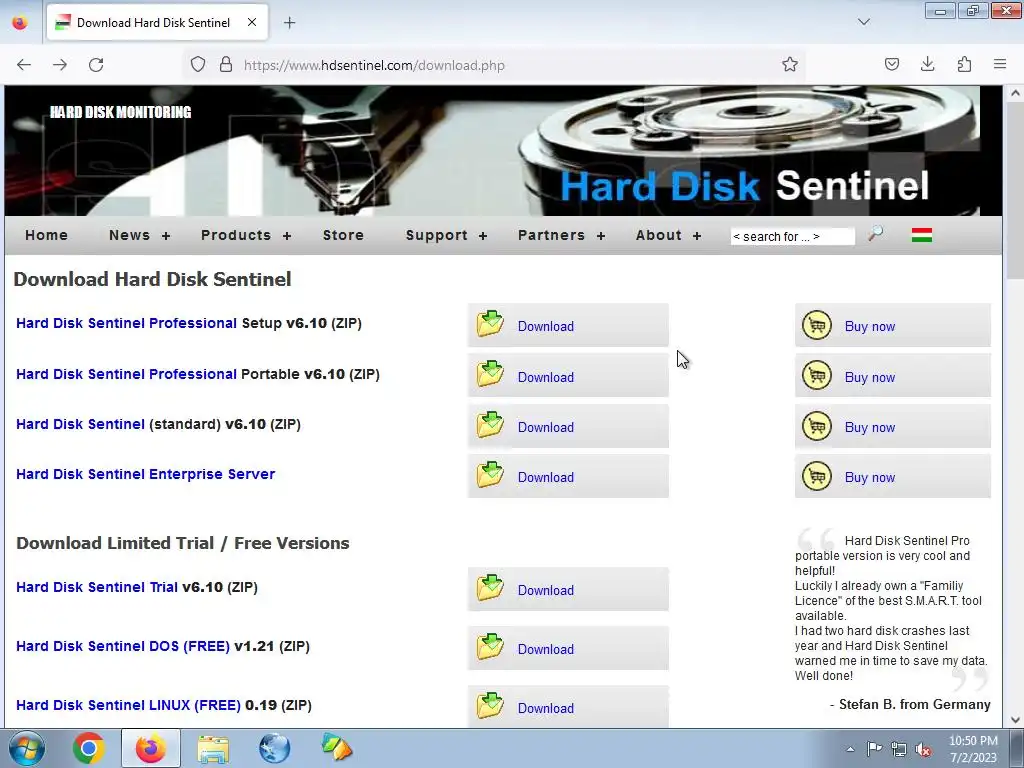Open a new tab with plus button
1024x768 pixels.
pos(289,23)
